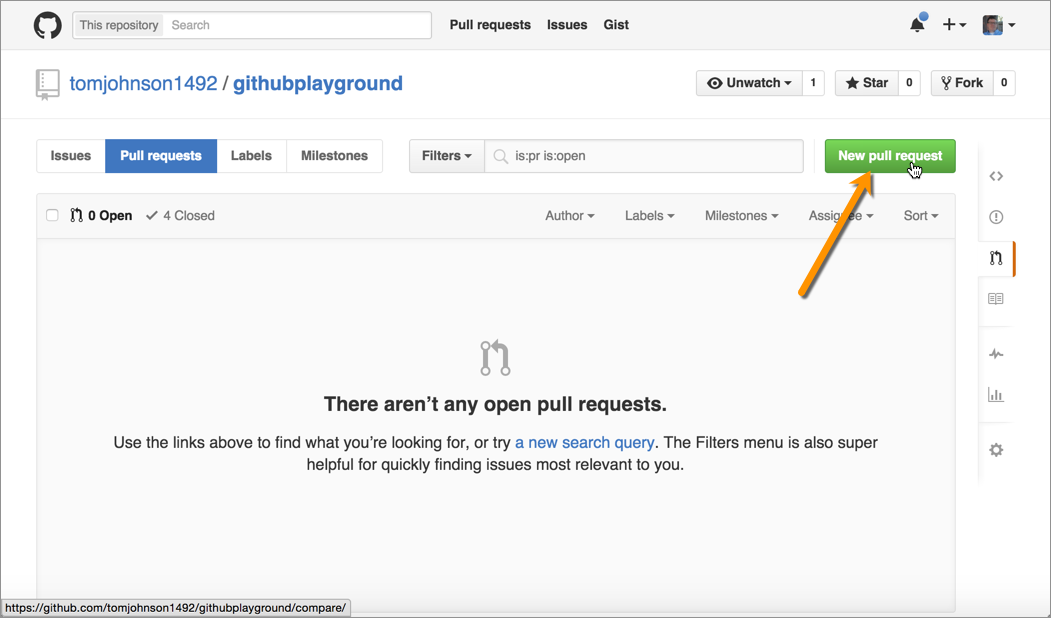The width and height of the screenshot is (1051, 618).
Task: Expand the Labels filter dropdown
Action: 650,216
